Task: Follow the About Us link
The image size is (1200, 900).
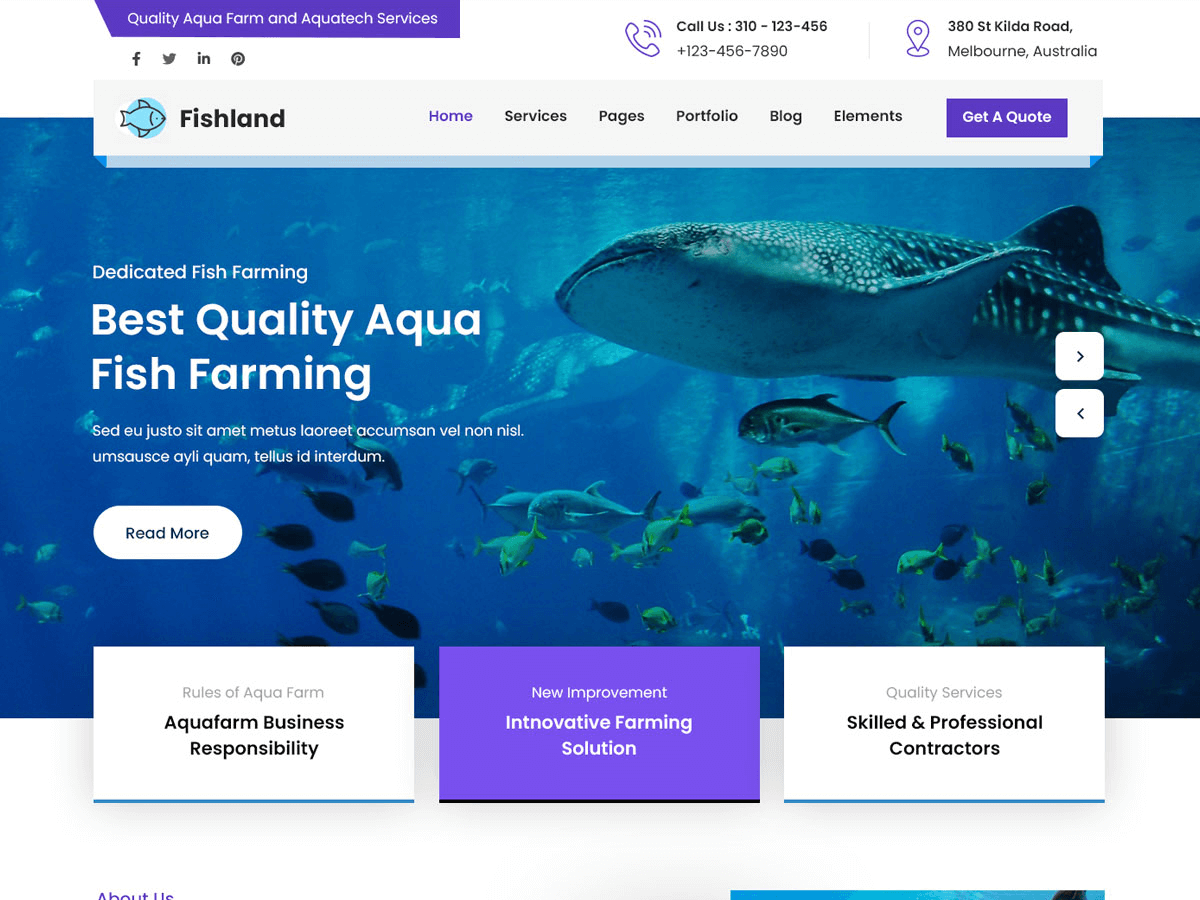Action: tap(134, 894)
